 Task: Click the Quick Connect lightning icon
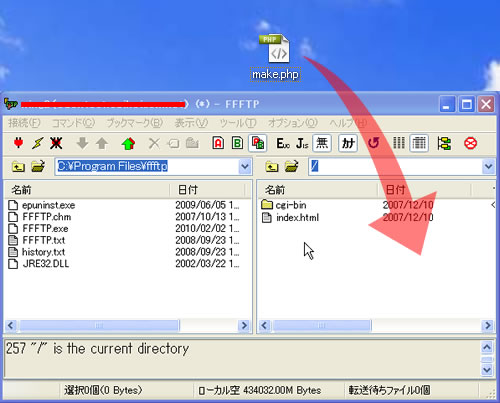point(37,143)
